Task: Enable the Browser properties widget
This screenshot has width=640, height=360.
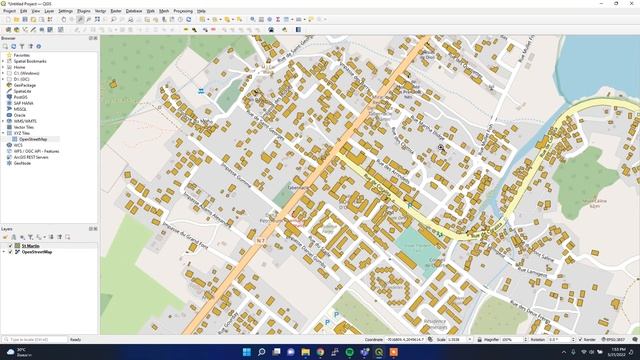Action: click(39, 47)
